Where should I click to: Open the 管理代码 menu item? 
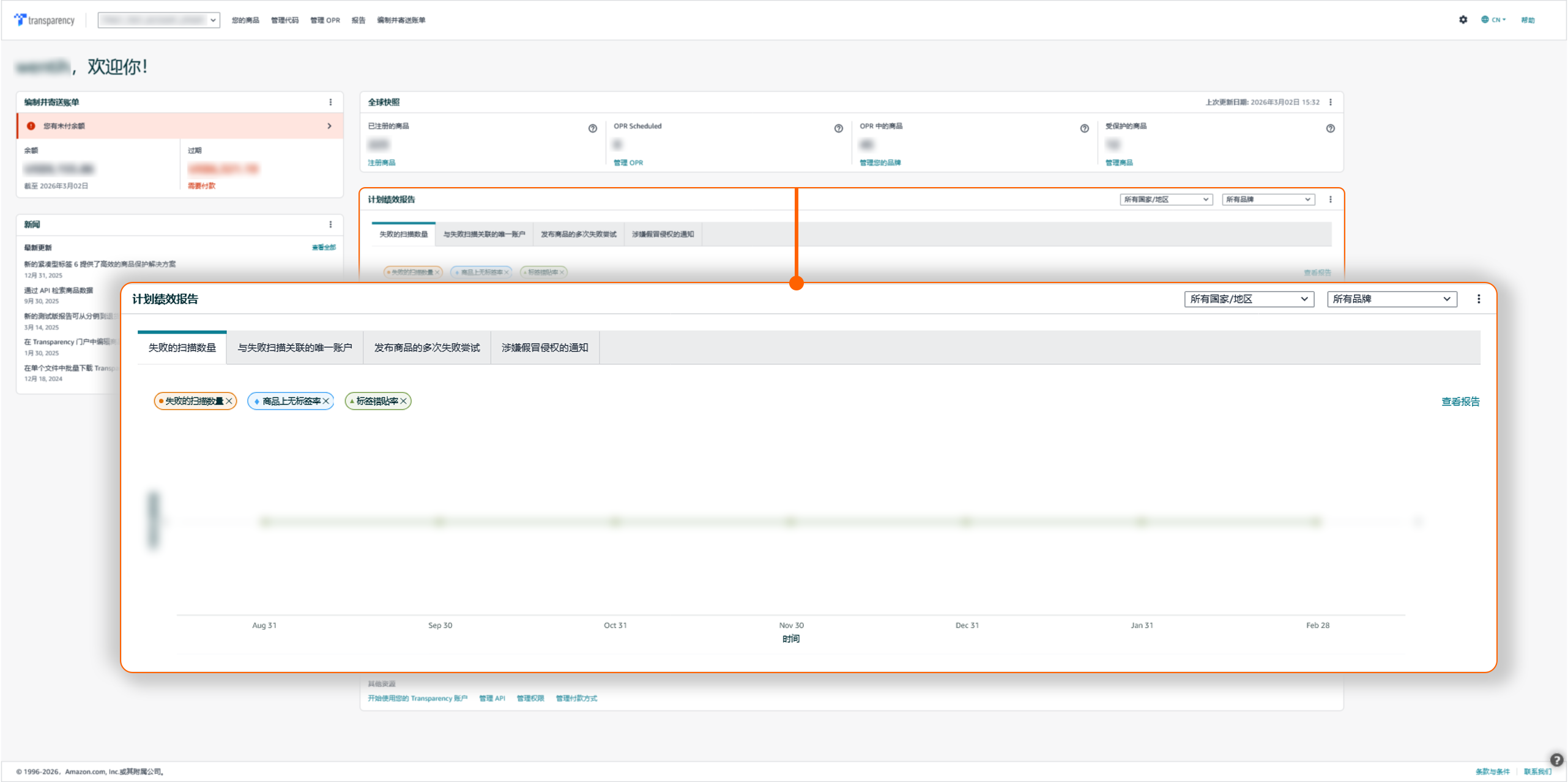tap(284, 20)
